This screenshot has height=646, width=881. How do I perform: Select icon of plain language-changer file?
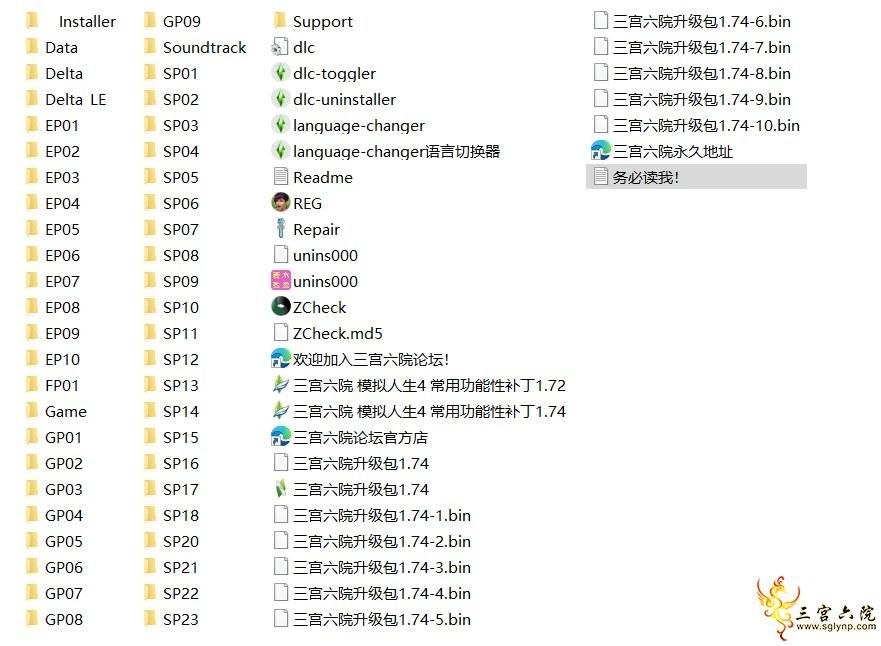280,125
